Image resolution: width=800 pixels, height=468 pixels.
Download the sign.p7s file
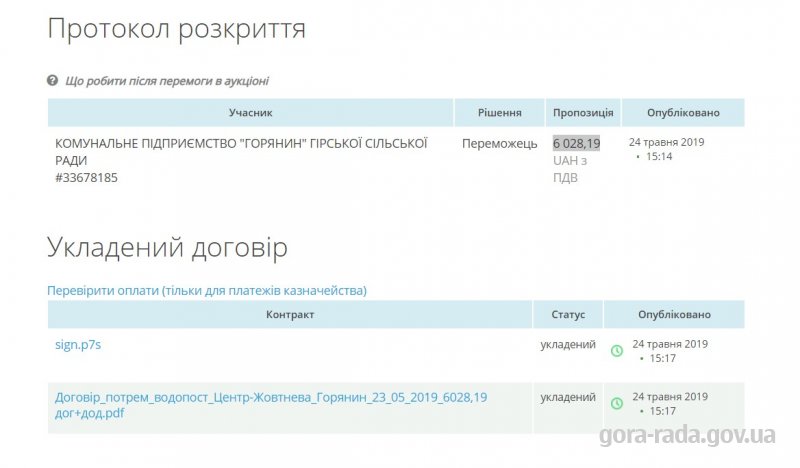coord(78,344)
